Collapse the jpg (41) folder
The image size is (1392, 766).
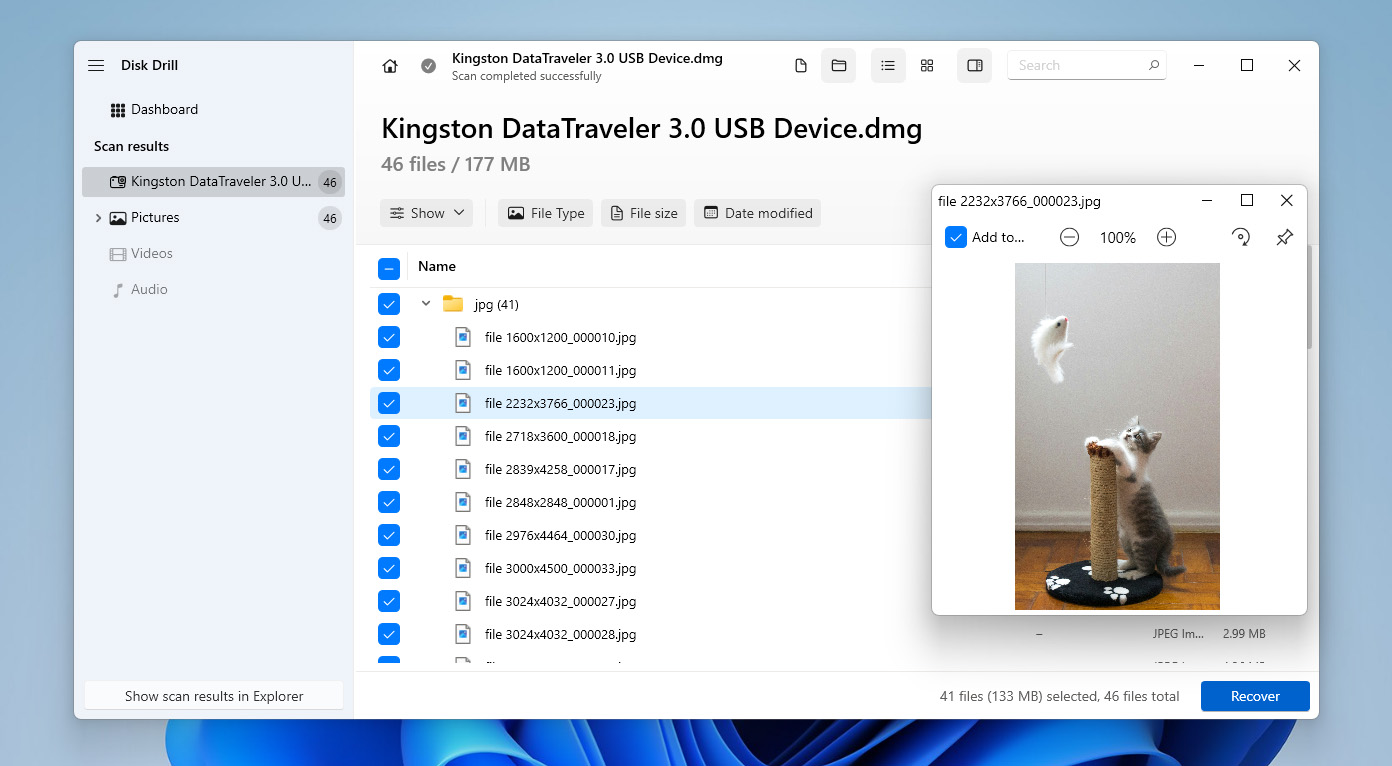pyautogui.click(x=426, y=304)
